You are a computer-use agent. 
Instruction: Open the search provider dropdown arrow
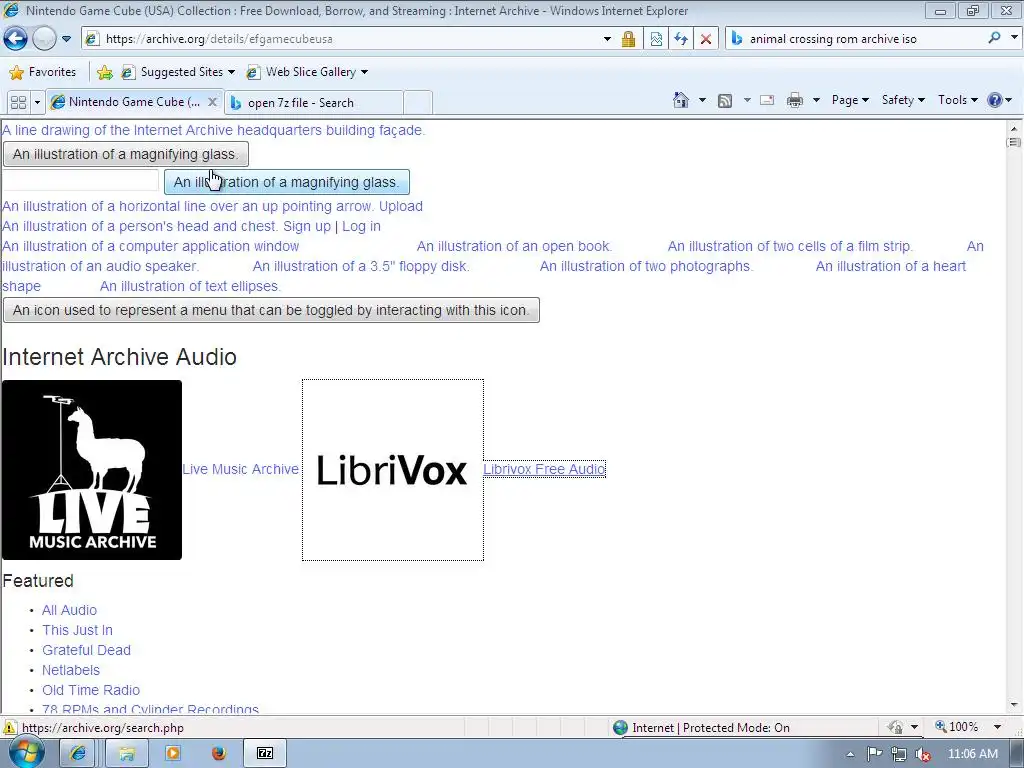(1014, 38)
